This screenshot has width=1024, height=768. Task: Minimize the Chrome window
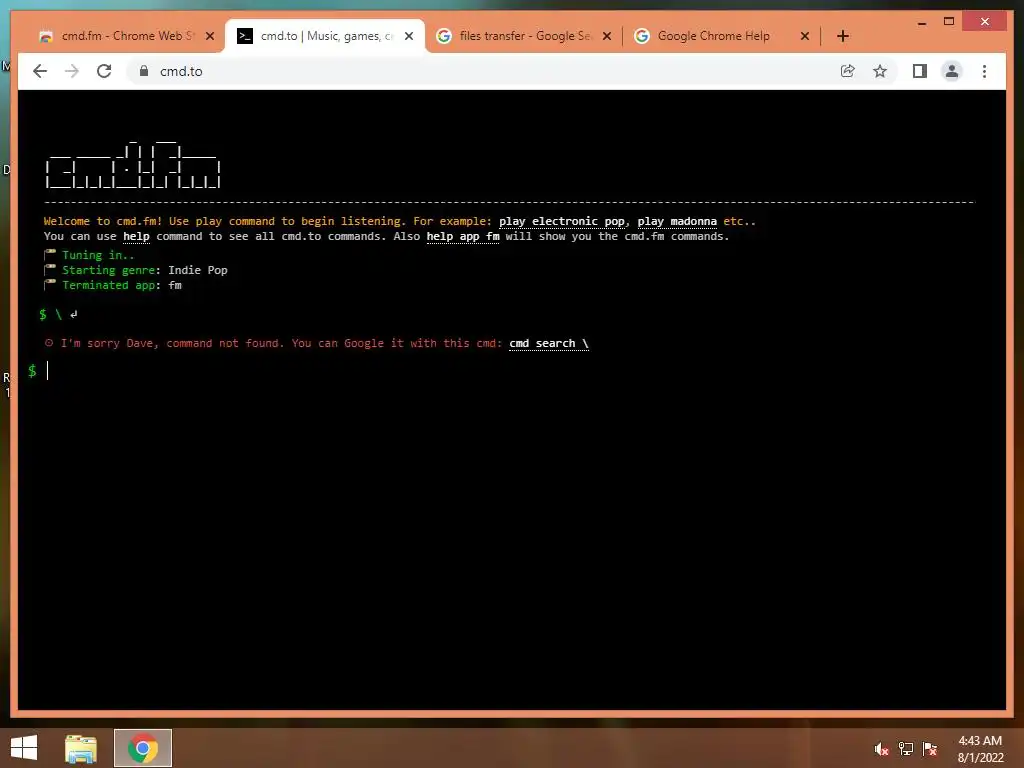click(x=922, y=22)
